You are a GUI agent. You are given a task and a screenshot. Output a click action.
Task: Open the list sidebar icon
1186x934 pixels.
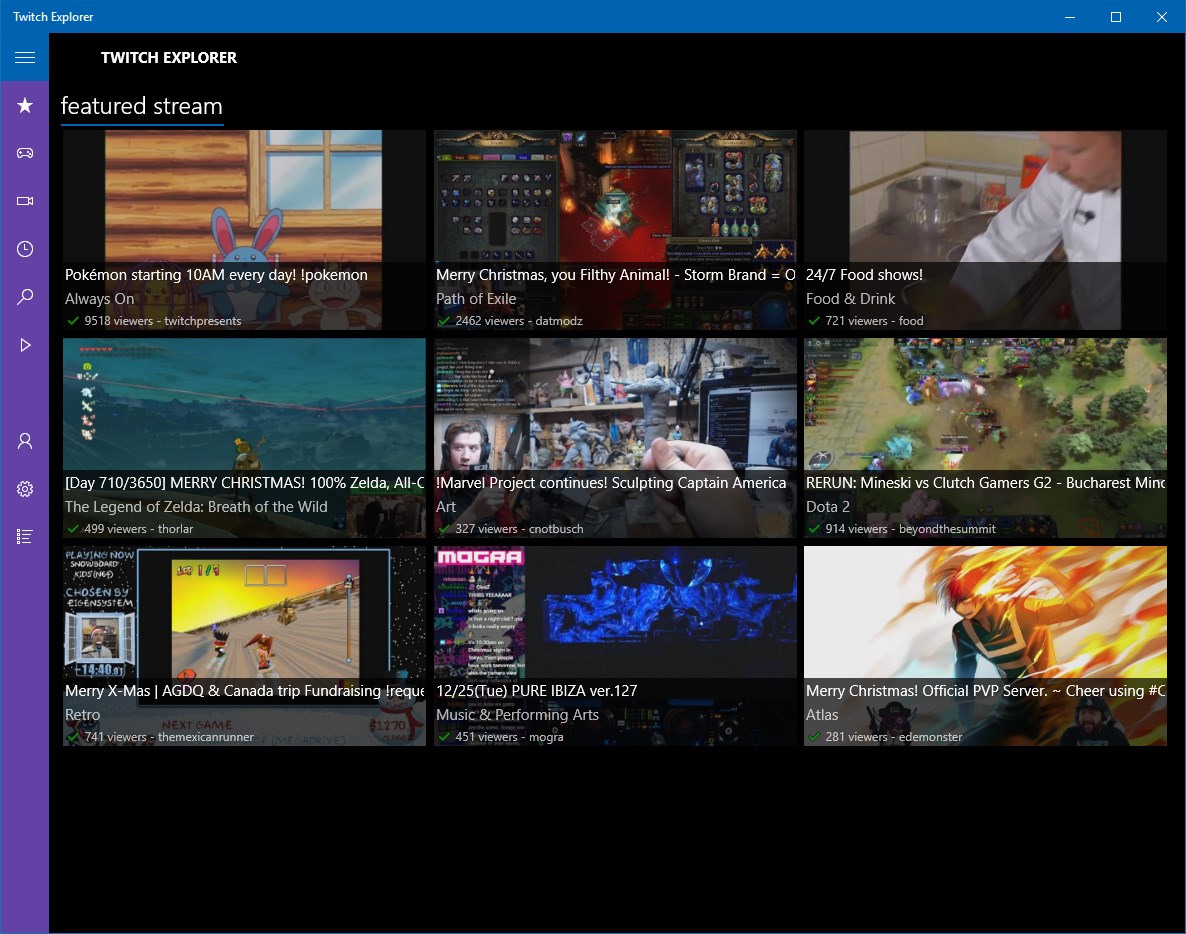[x=24, y=536]
